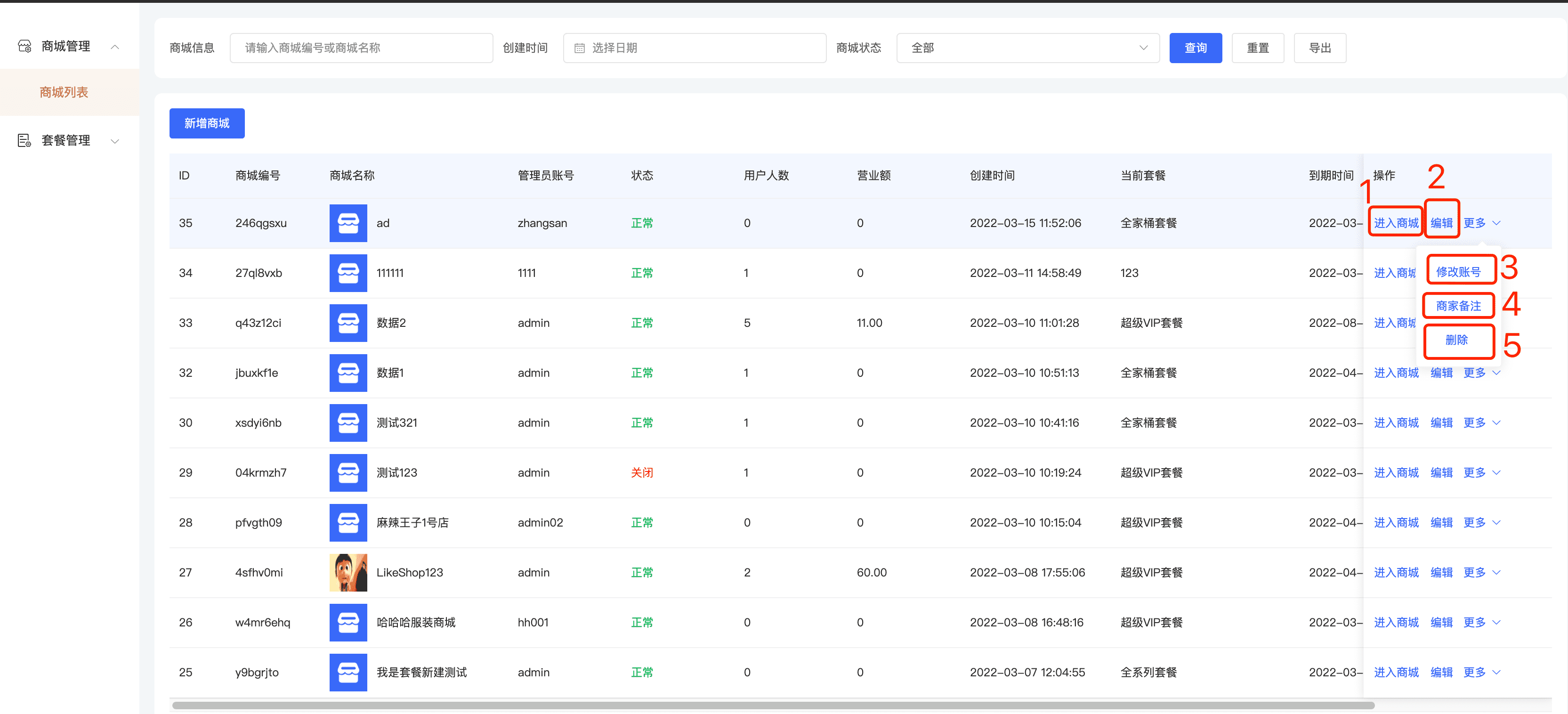Open the 商城状态 dropdown showing 全部
This screenshot has height=714, width=1568.
(x=1027, y=48)
